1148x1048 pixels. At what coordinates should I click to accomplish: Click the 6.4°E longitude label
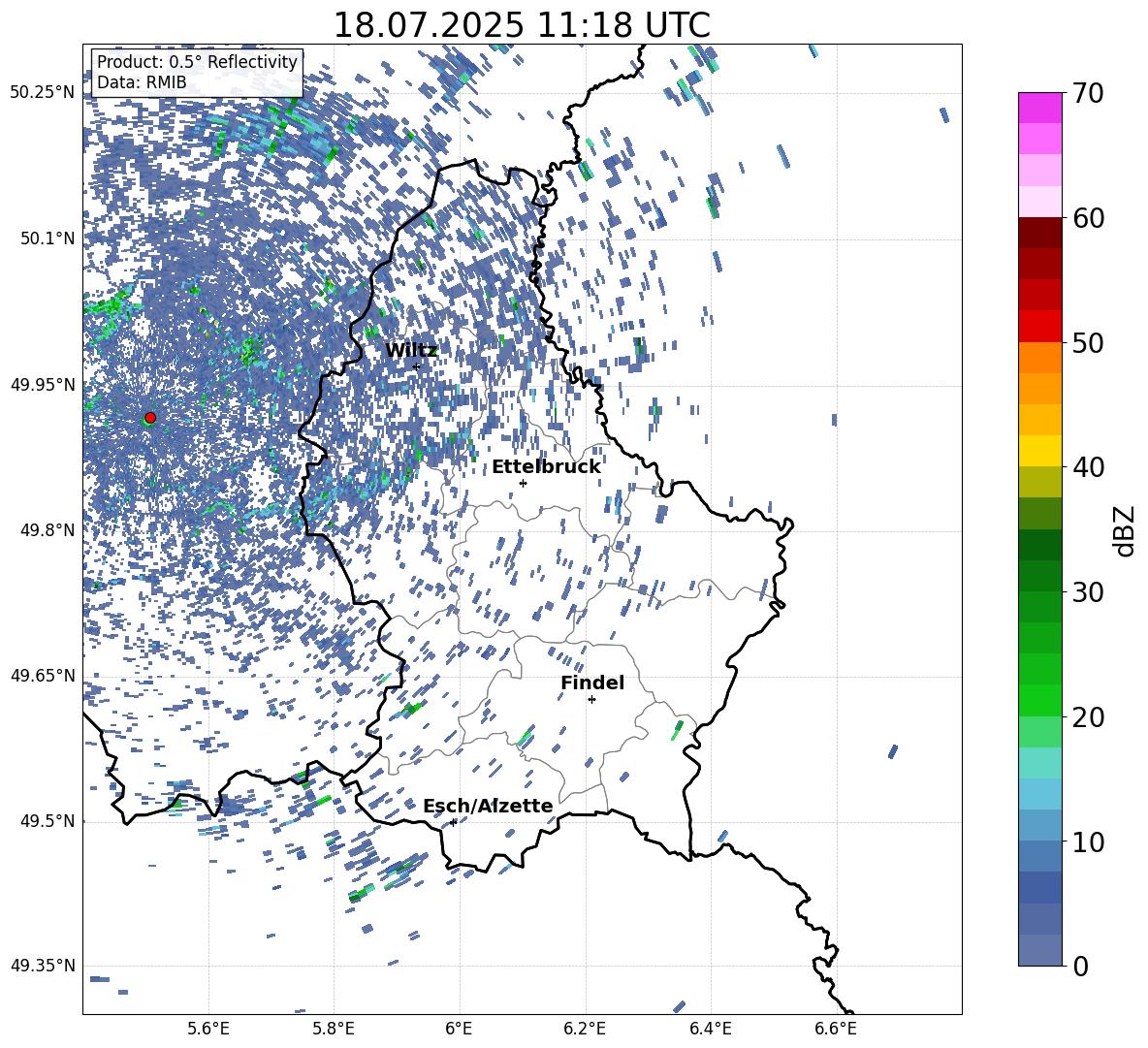710,1029
